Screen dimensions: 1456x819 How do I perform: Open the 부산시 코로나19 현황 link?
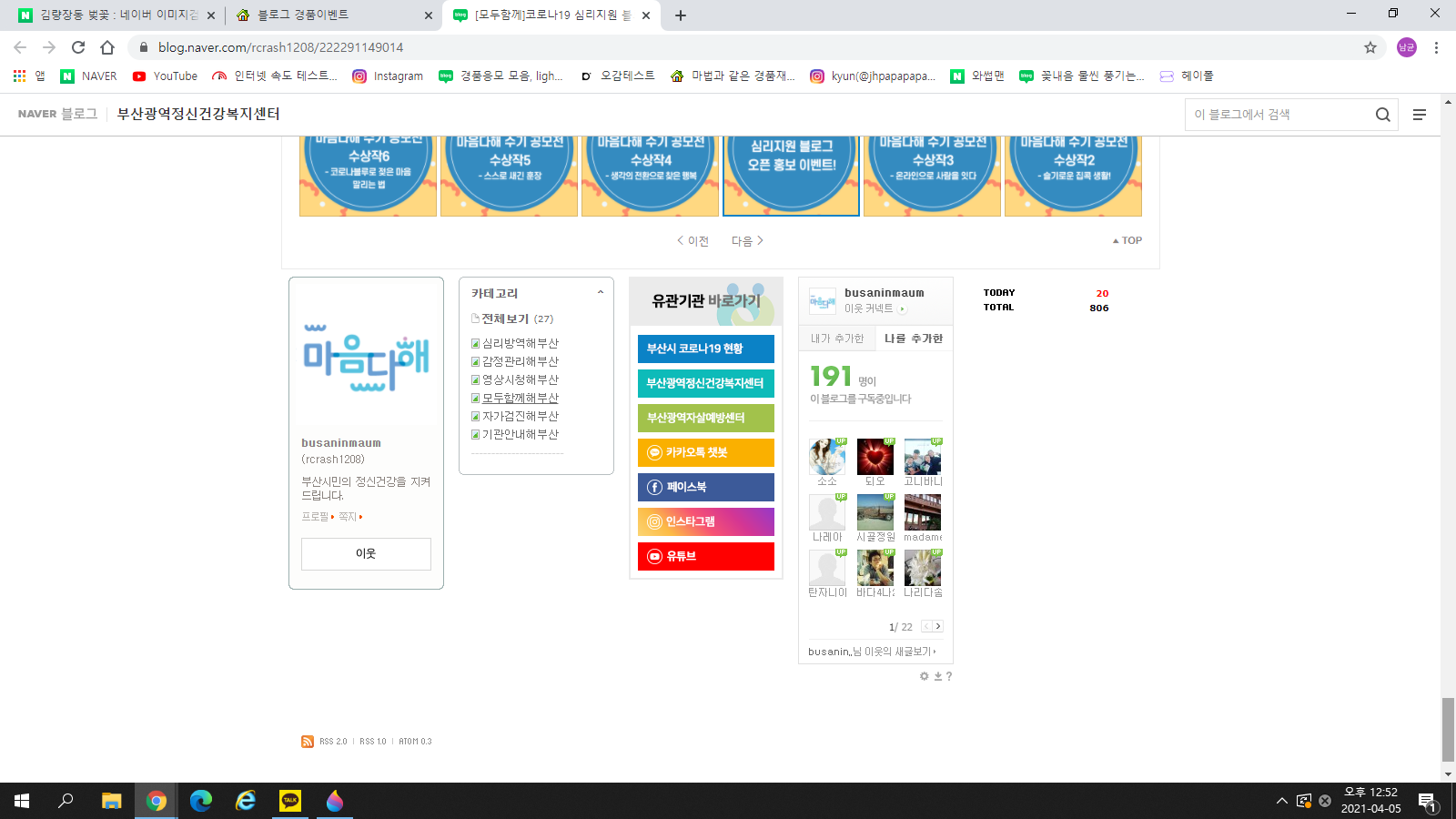(x=705, y=349)
